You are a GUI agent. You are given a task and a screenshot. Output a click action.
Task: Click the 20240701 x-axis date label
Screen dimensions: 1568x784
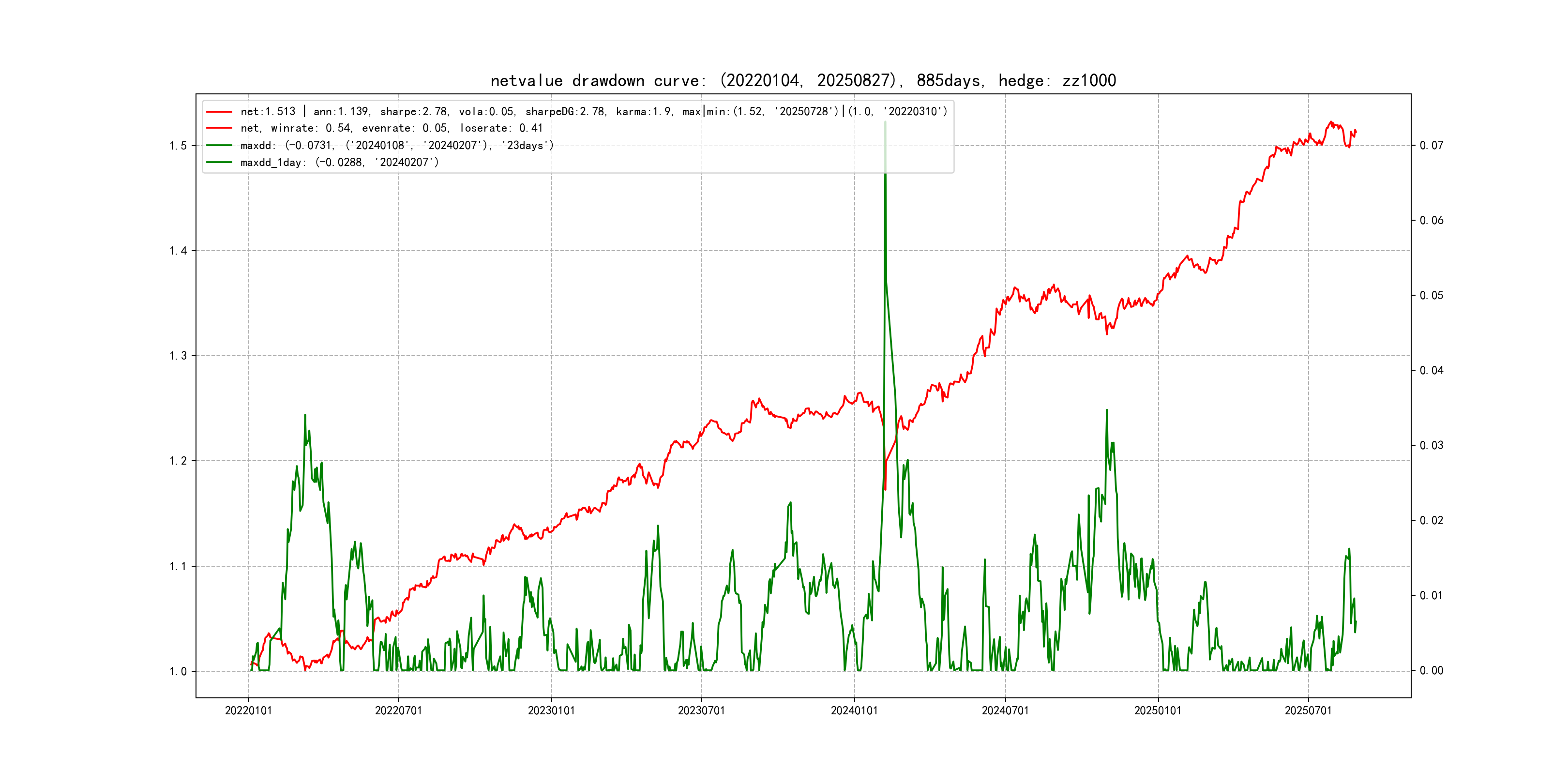(1005, 711)
